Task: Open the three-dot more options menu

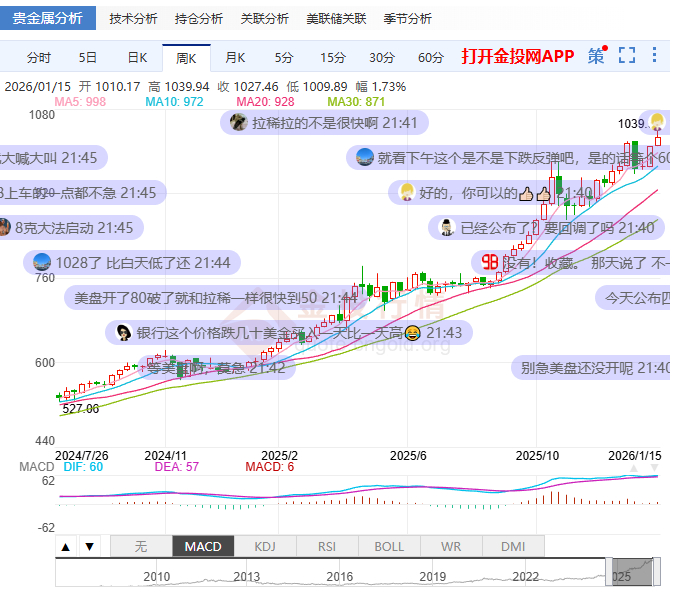Action: (x=654, y=55)
